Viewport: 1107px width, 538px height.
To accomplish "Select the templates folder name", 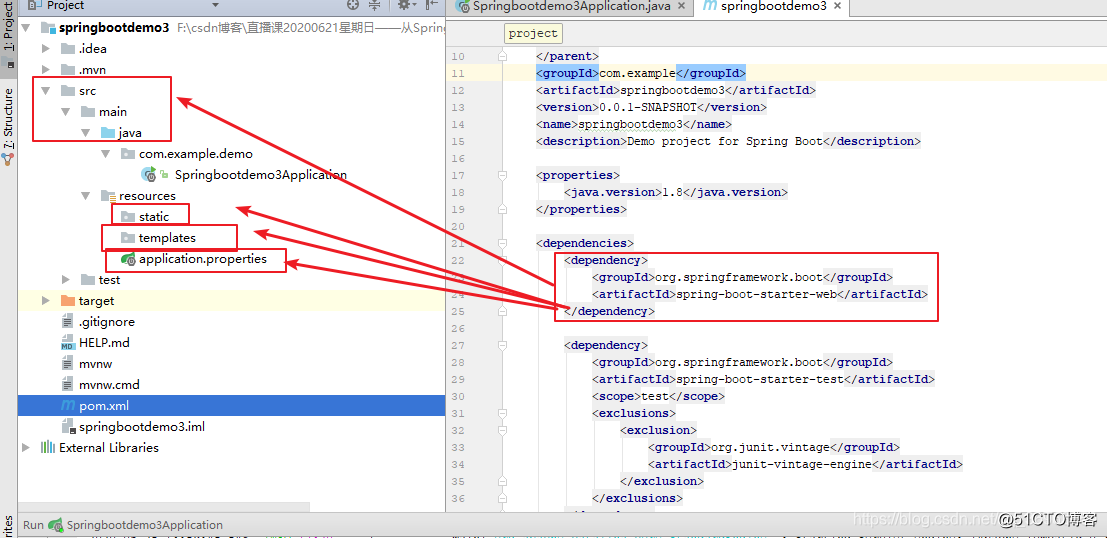I will tap(167, 238).
